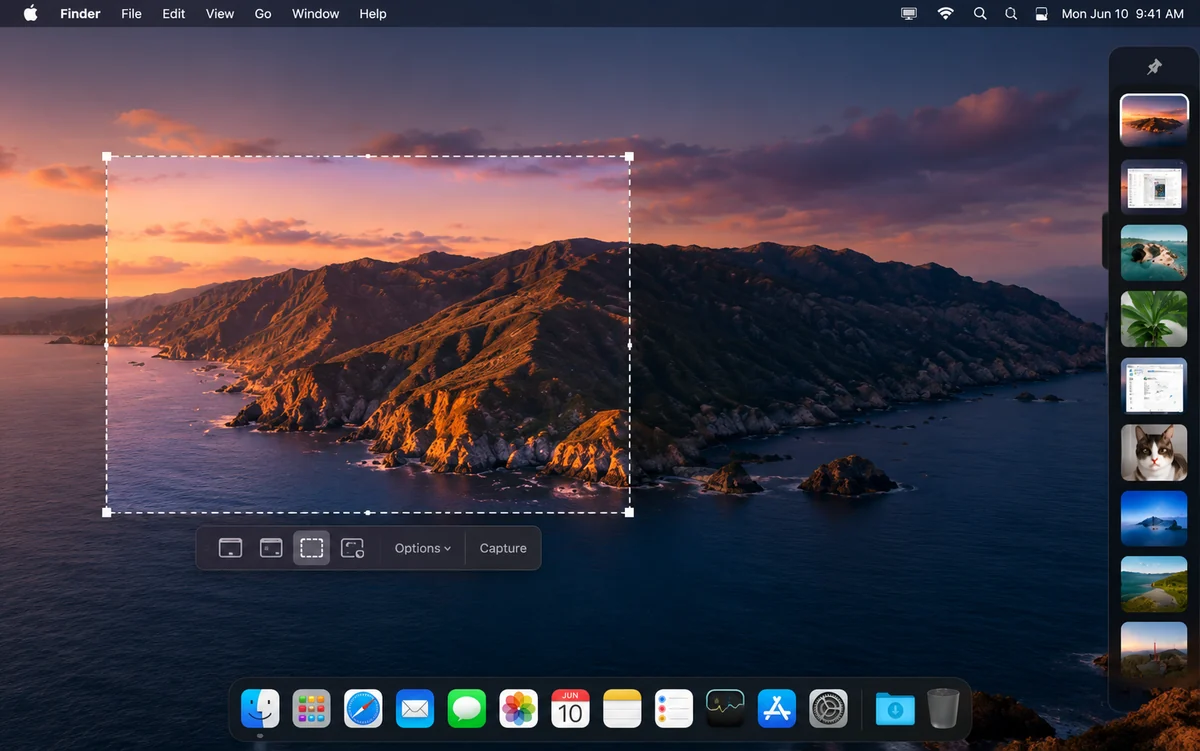Open the Help menu
The height and width of the screenshot is (751, 1200).
coord(373,14)
